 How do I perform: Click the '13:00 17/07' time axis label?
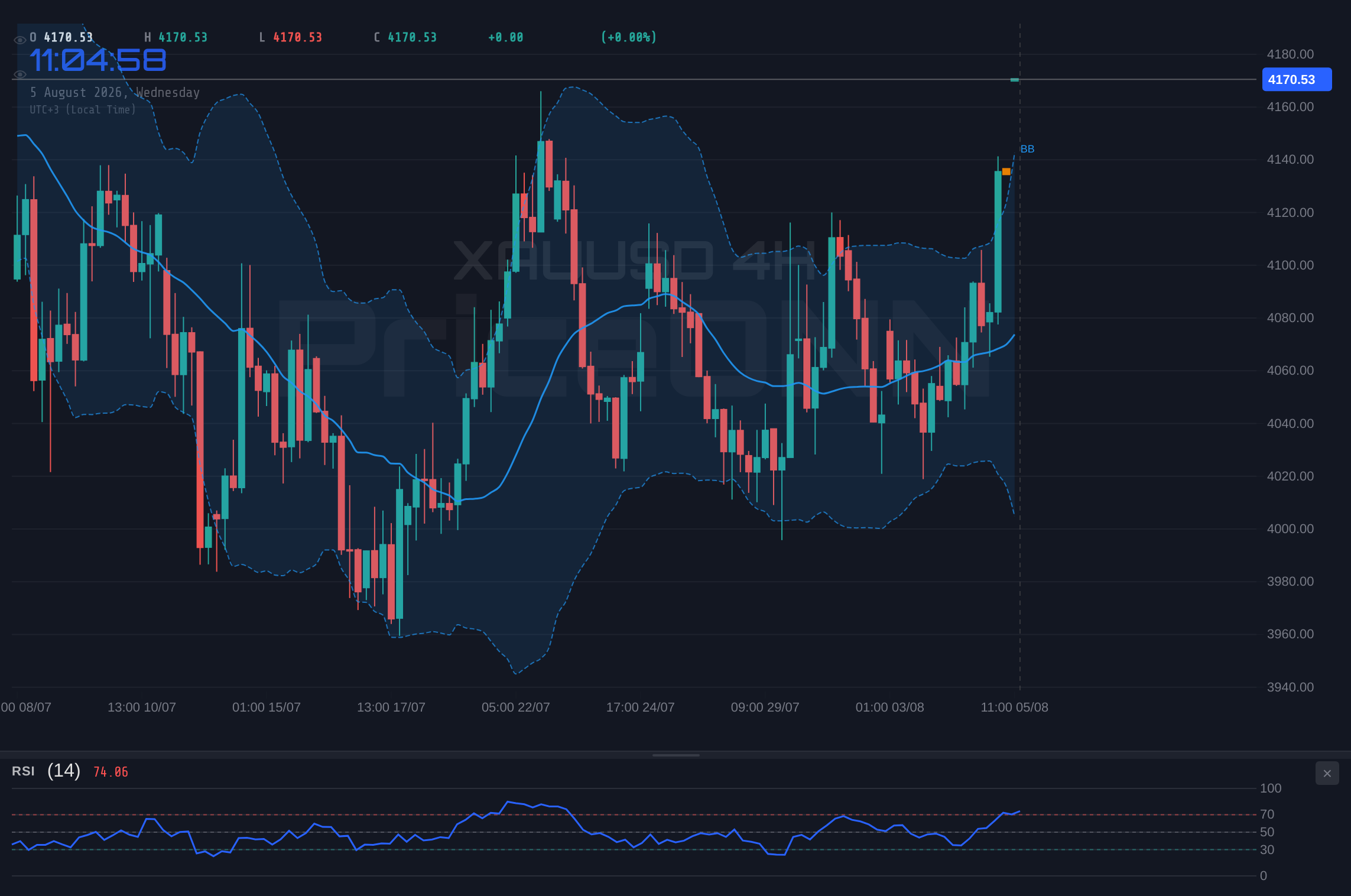pos(391,707)
